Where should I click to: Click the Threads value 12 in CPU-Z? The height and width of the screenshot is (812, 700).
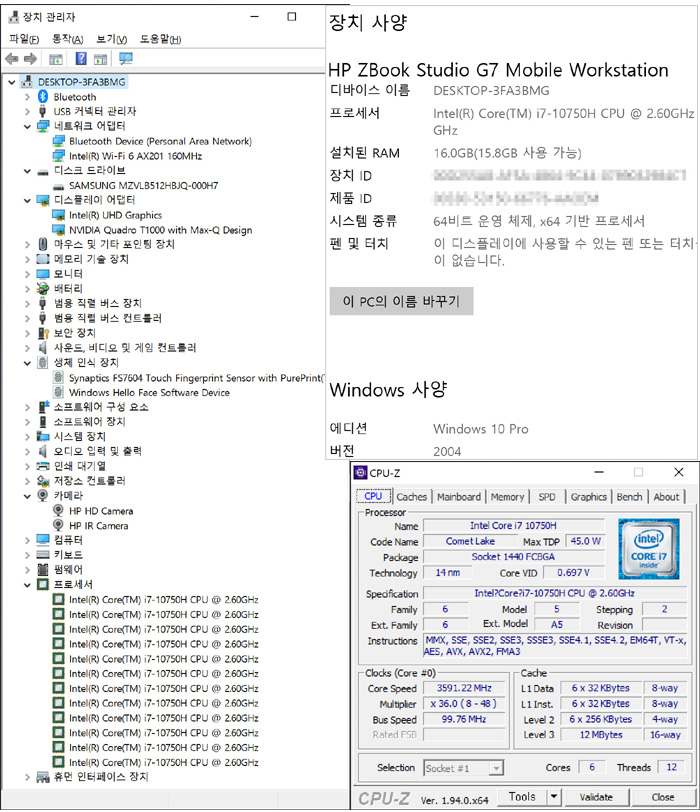(672, 767)
